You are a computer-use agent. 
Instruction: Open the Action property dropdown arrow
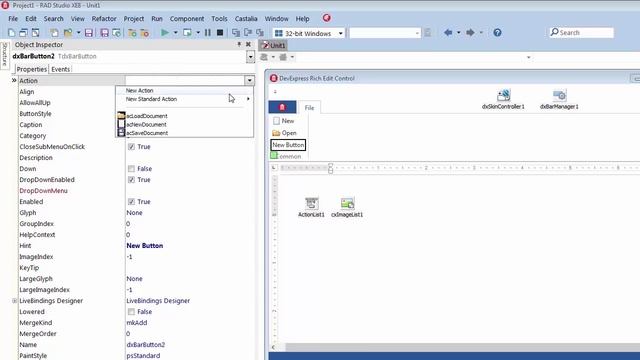tap(249, 80)
